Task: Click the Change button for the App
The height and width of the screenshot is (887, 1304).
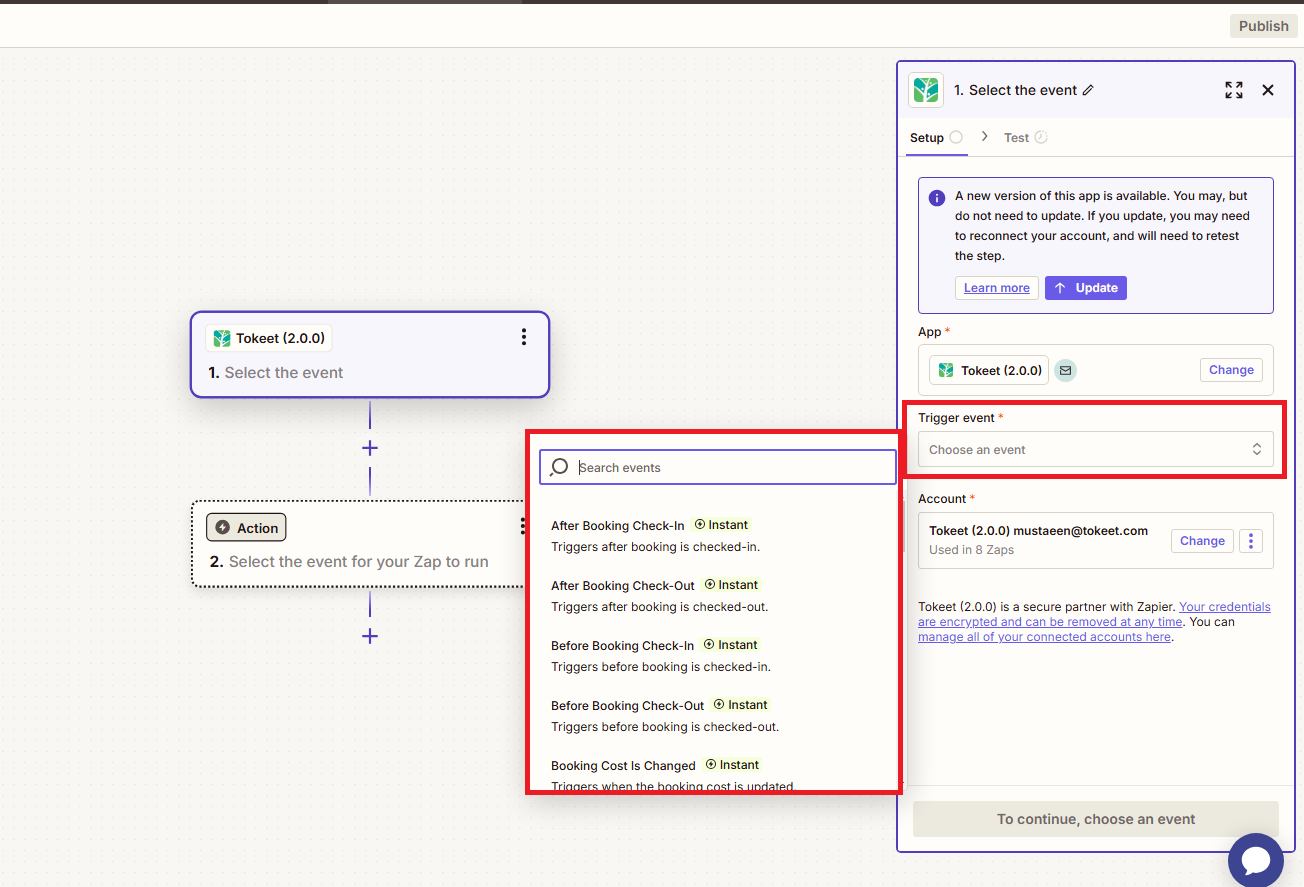Action: click(x=1231, y=370)
